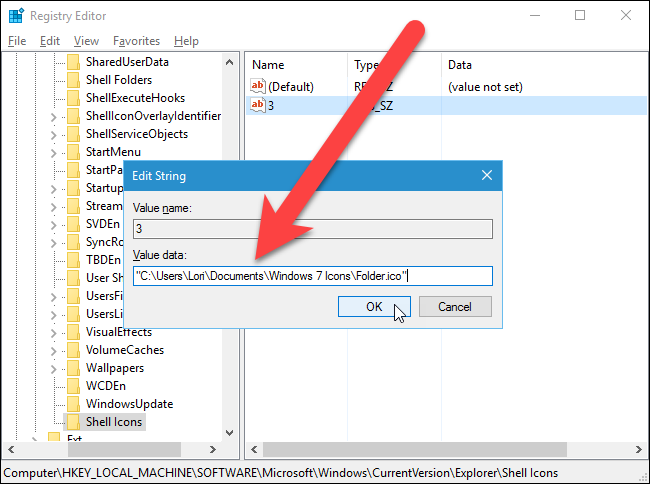The width and height of the screenshot is (650, 484).
Task: Select the WindowsUpdate tree label
Action: pyautogui.click(x=129, y=404)
